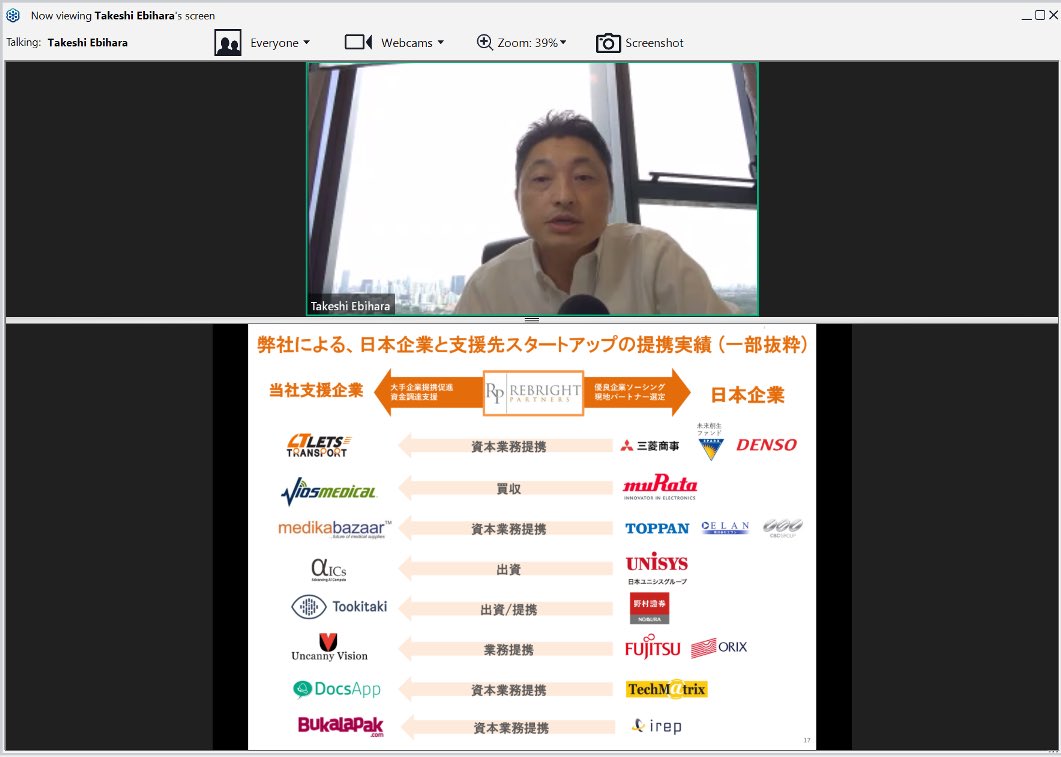
Task: Minimize the webinar viewer window
Action: pyautogui.click(x=1026, y=16)
